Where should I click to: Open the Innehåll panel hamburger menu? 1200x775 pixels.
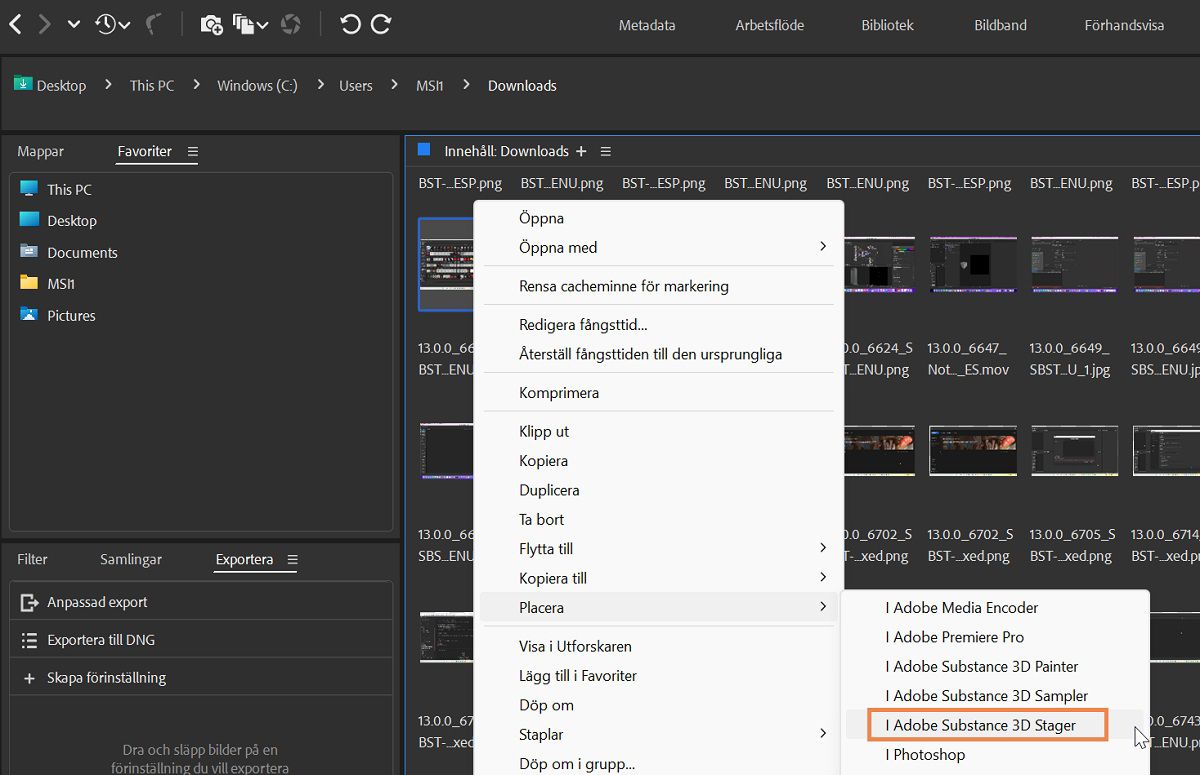(605, 151)
